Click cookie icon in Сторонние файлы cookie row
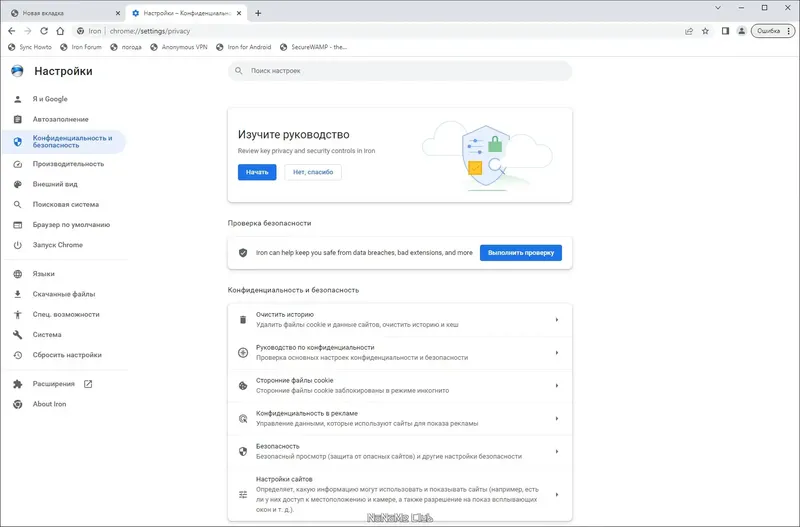Screen dimensions: 800x527 [243, 386]
